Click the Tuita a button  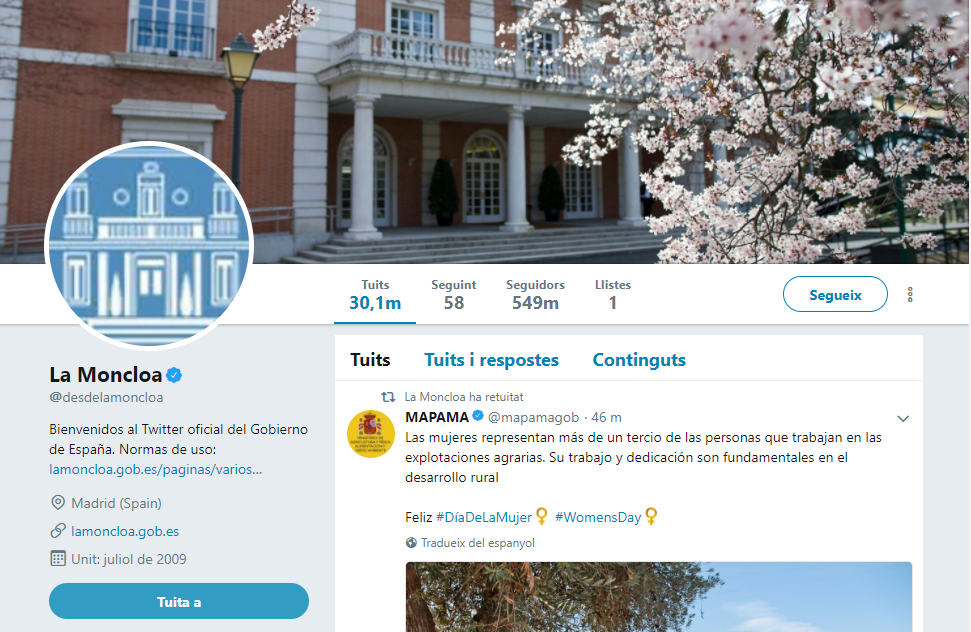pos(179,602)
